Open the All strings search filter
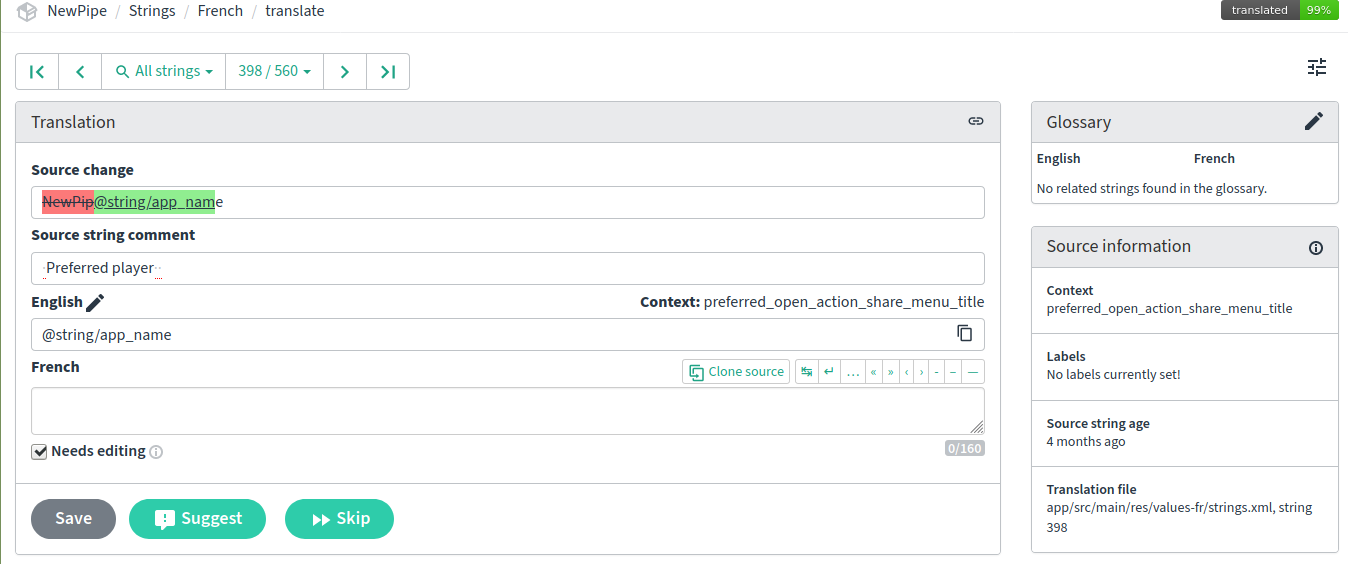Screen dimensions: 1348x564 click(164, 72)
